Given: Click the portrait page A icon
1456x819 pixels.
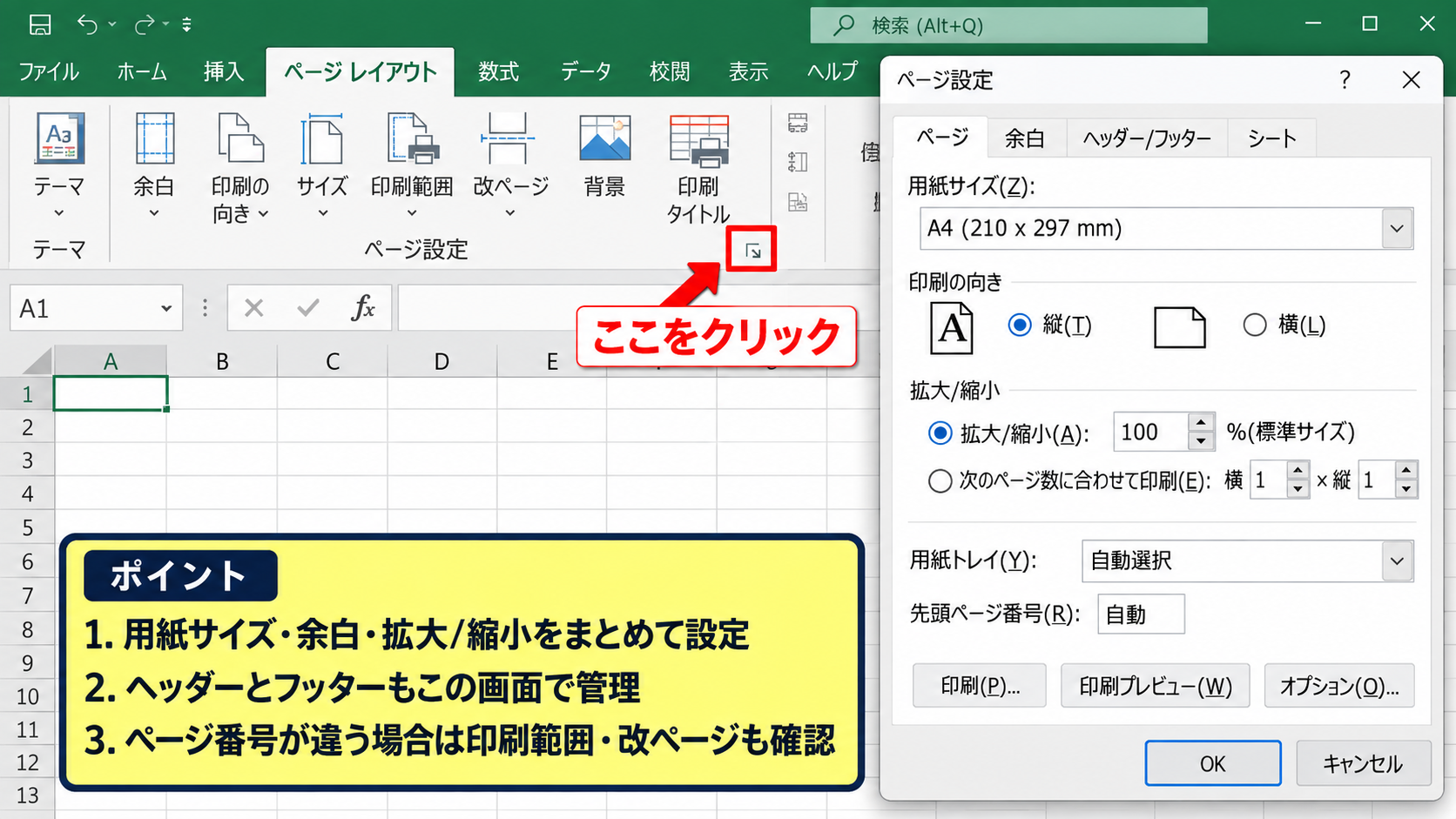Looking at the screenshot, I should (x=951, y=328).
